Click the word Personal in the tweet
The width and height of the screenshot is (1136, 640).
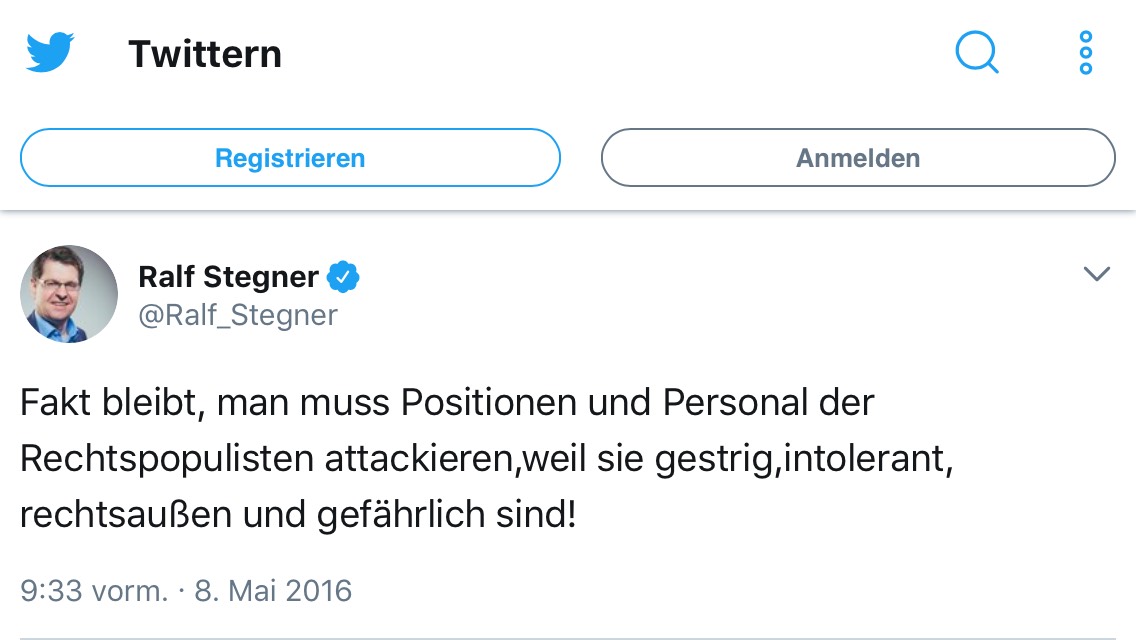click(729, 403)
